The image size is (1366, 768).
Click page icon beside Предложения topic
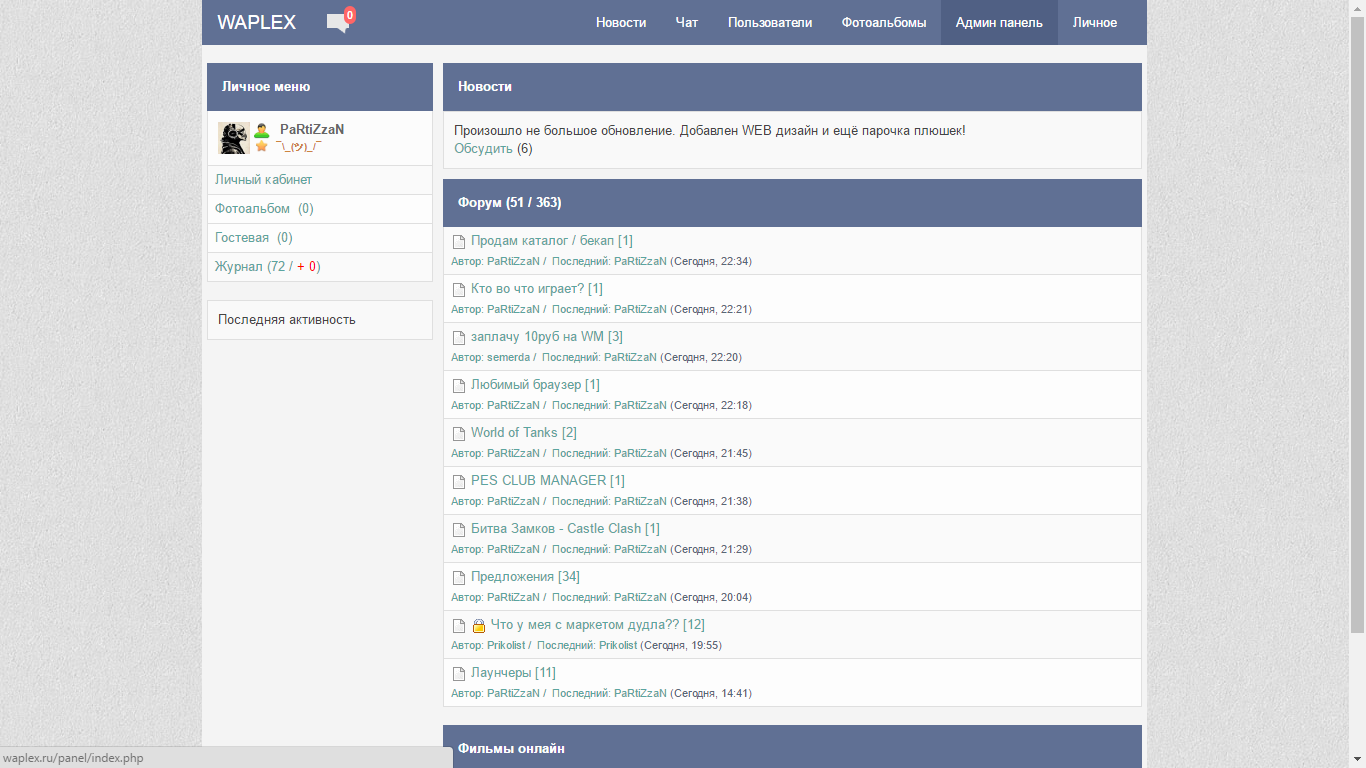pos(459,578)
